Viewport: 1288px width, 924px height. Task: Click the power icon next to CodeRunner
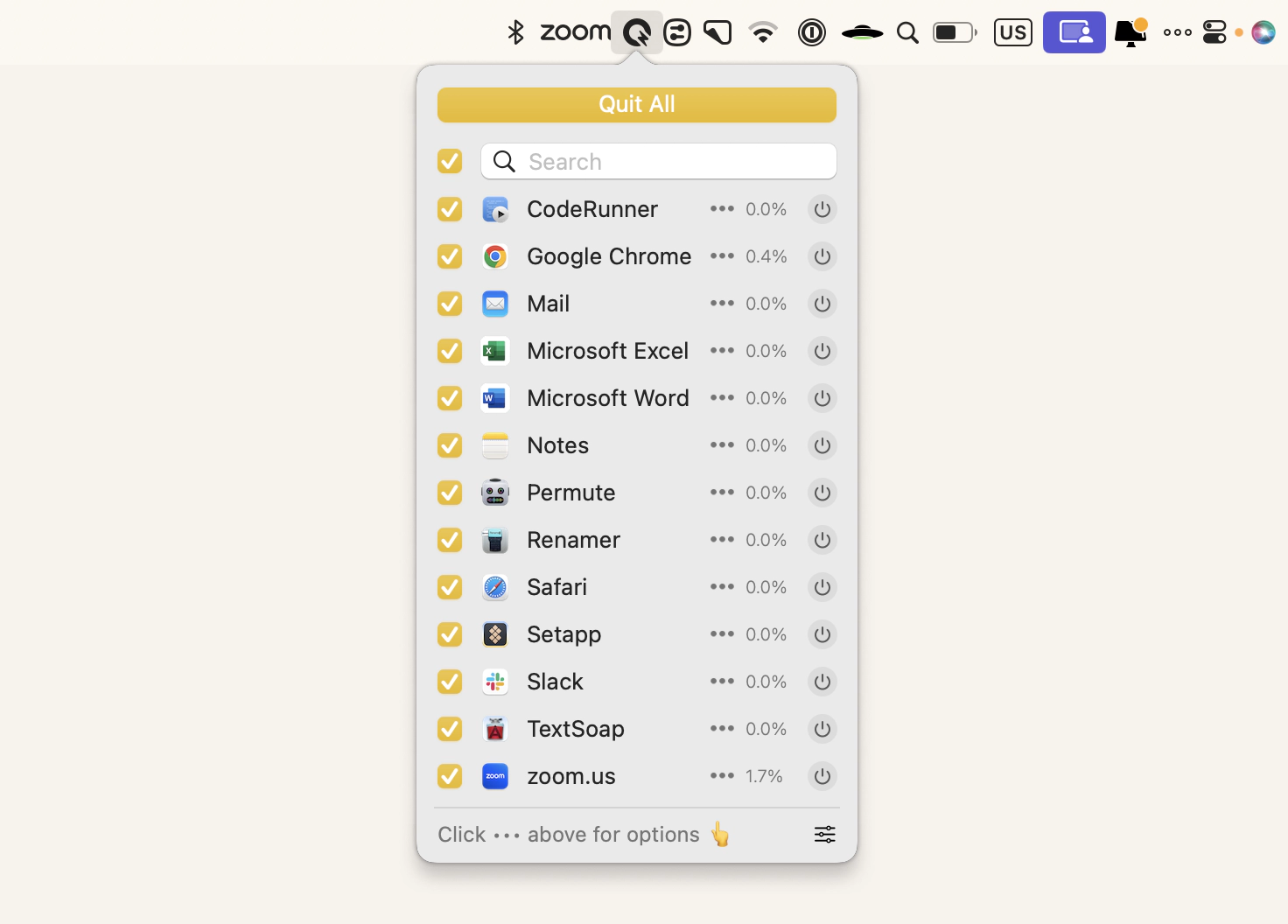coord(822,209)
